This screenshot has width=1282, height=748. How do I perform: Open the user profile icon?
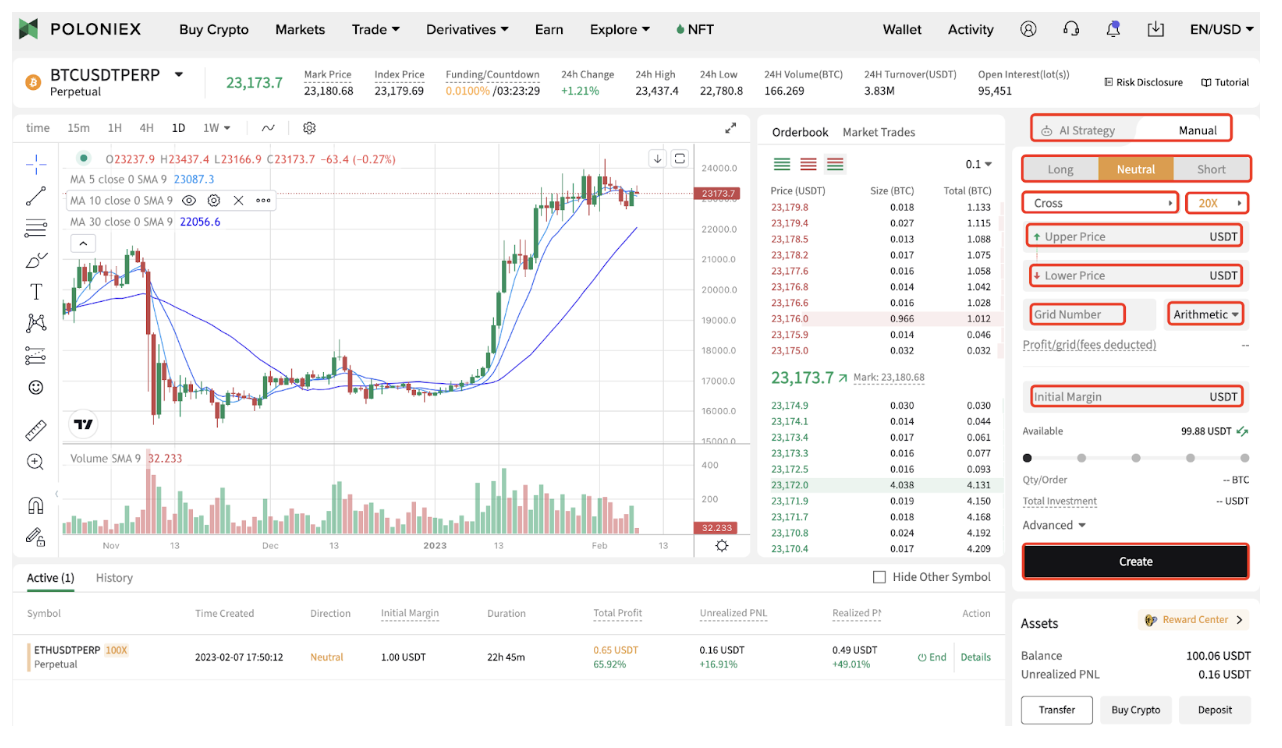tap(1028, 29)
